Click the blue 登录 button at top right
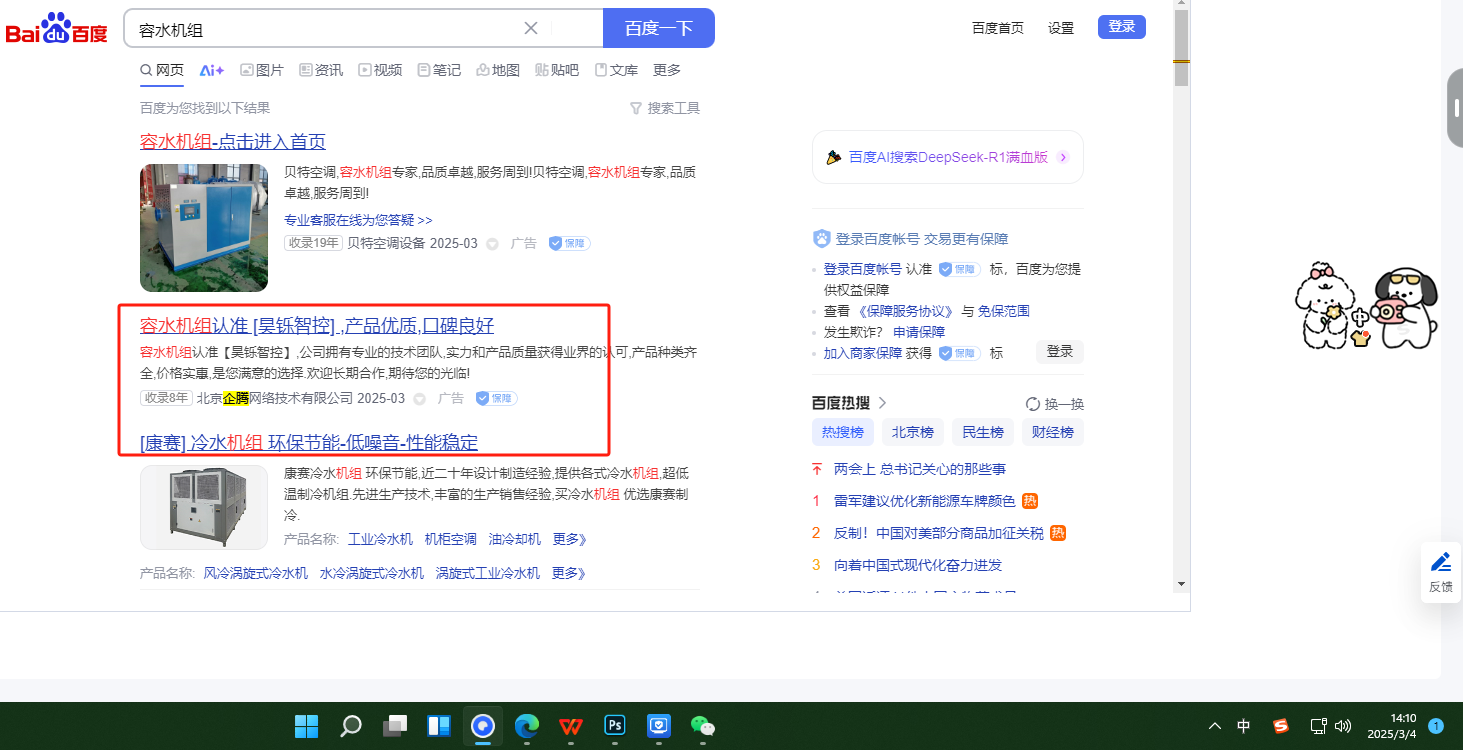The height and width of the screenshot is (750, 1463). point(1121,27)
